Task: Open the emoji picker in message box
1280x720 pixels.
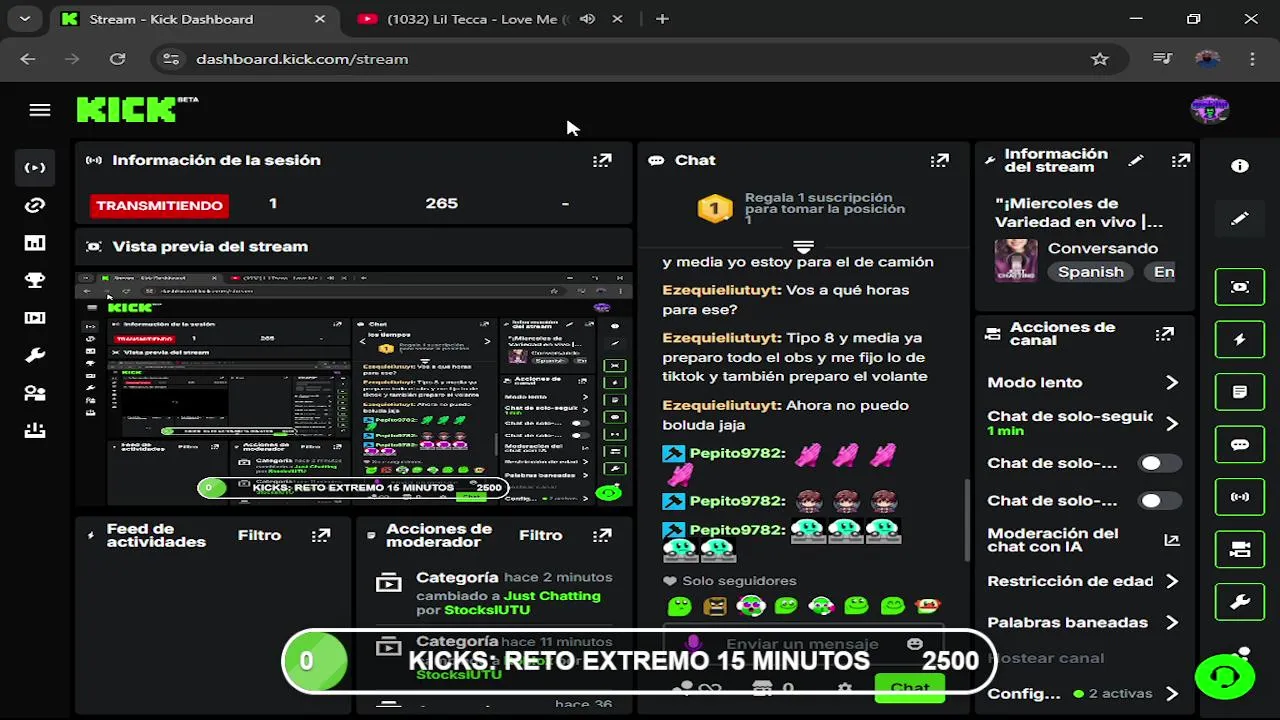Action: click(x=914, y=644)
